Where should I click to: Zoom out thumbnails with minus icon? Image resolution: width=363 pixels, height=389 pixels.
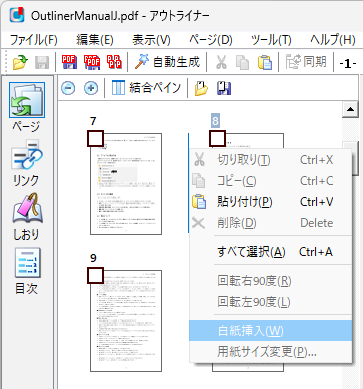[x=68, y=88]
